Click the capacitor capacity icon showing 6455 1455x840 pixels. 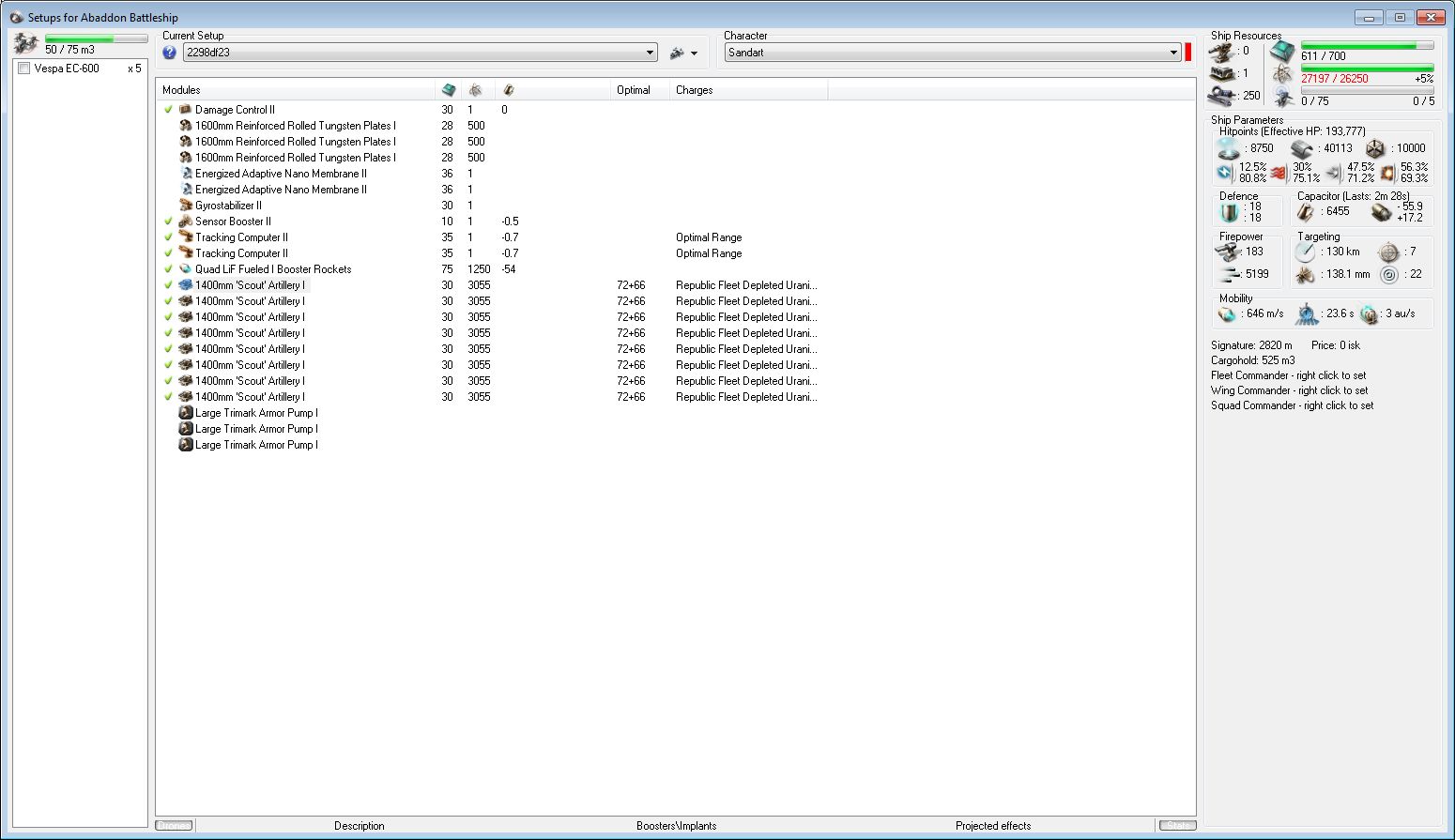(x=1307, y=212)
